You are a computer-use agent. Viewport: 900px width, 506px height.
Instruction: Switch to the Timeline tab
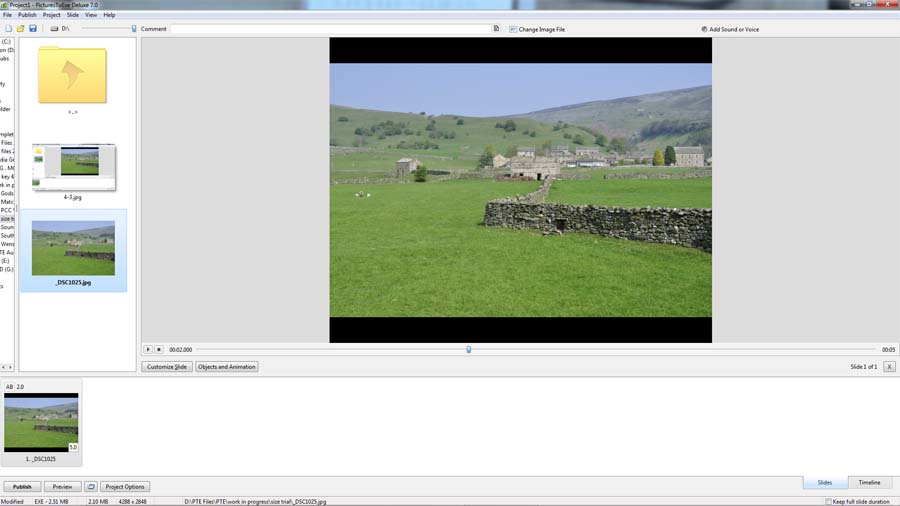[869, 482]
